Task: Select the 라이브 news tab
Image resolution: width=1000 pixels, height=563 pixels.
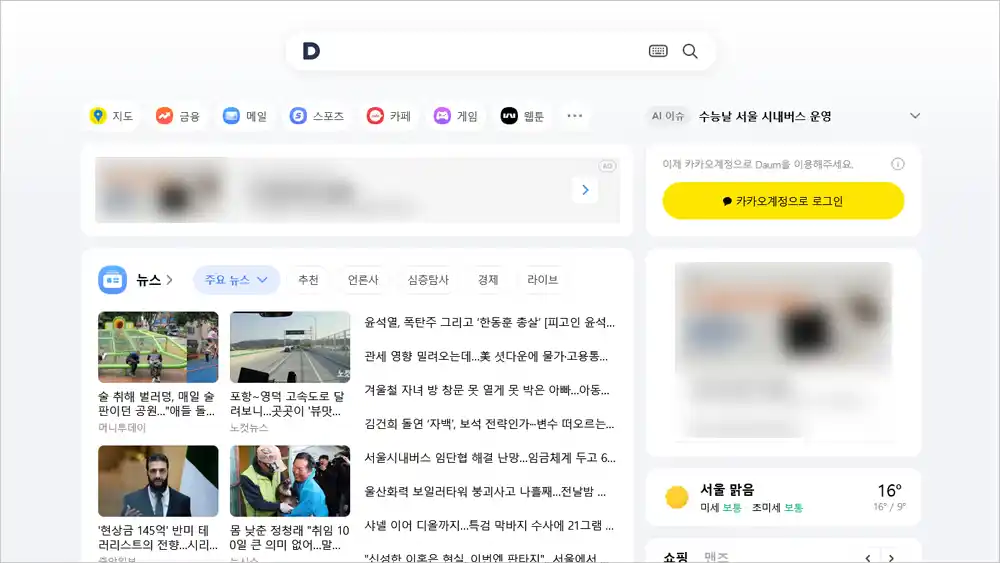Action: [542, 280]
